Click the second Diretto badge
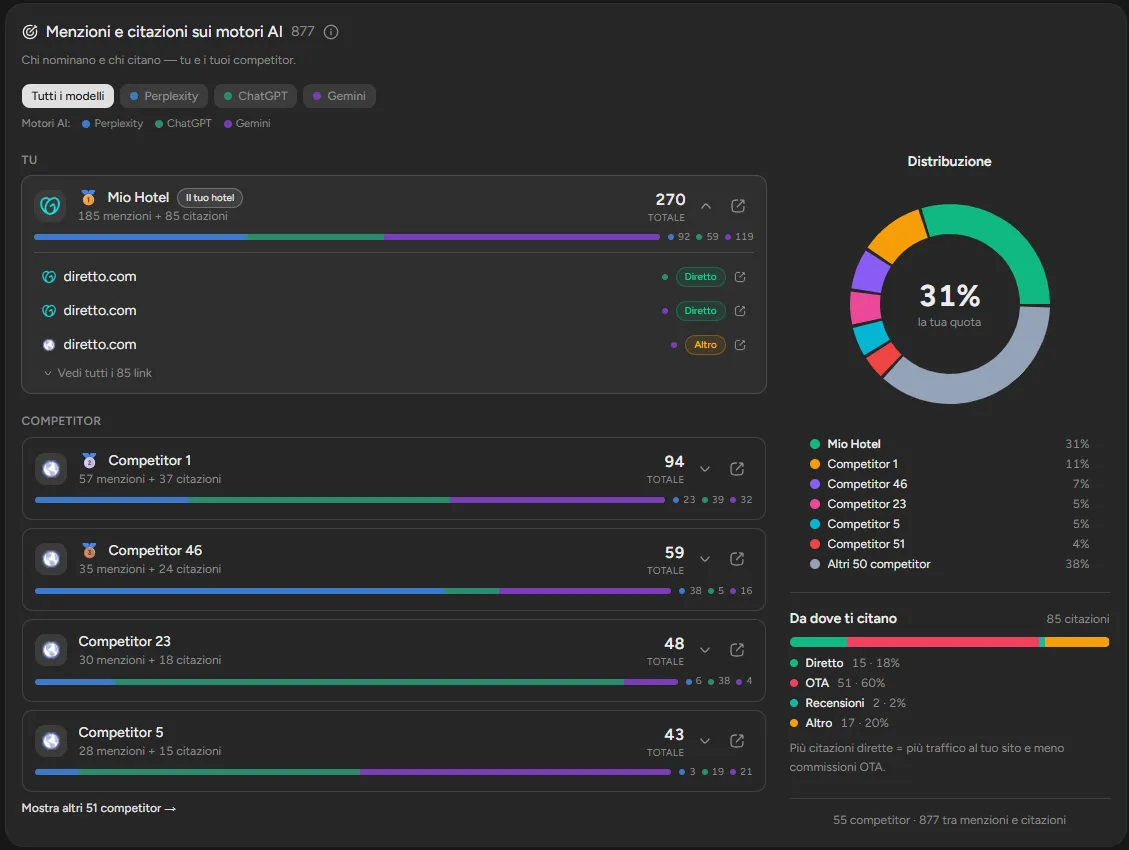 click(x=701, y=311)
